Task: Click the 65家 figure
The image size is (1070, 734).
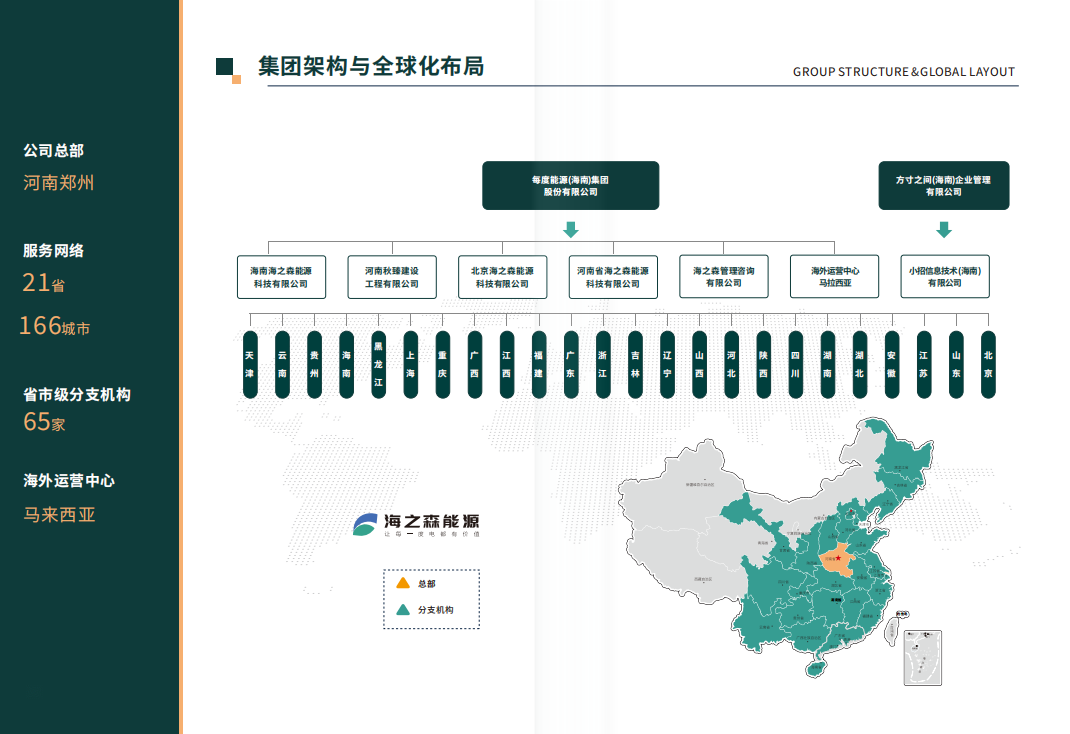Action: tap(44, 422)
